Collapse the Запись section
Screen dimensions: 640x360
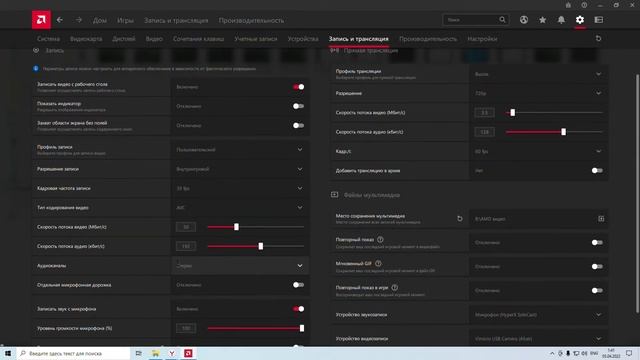36,50
